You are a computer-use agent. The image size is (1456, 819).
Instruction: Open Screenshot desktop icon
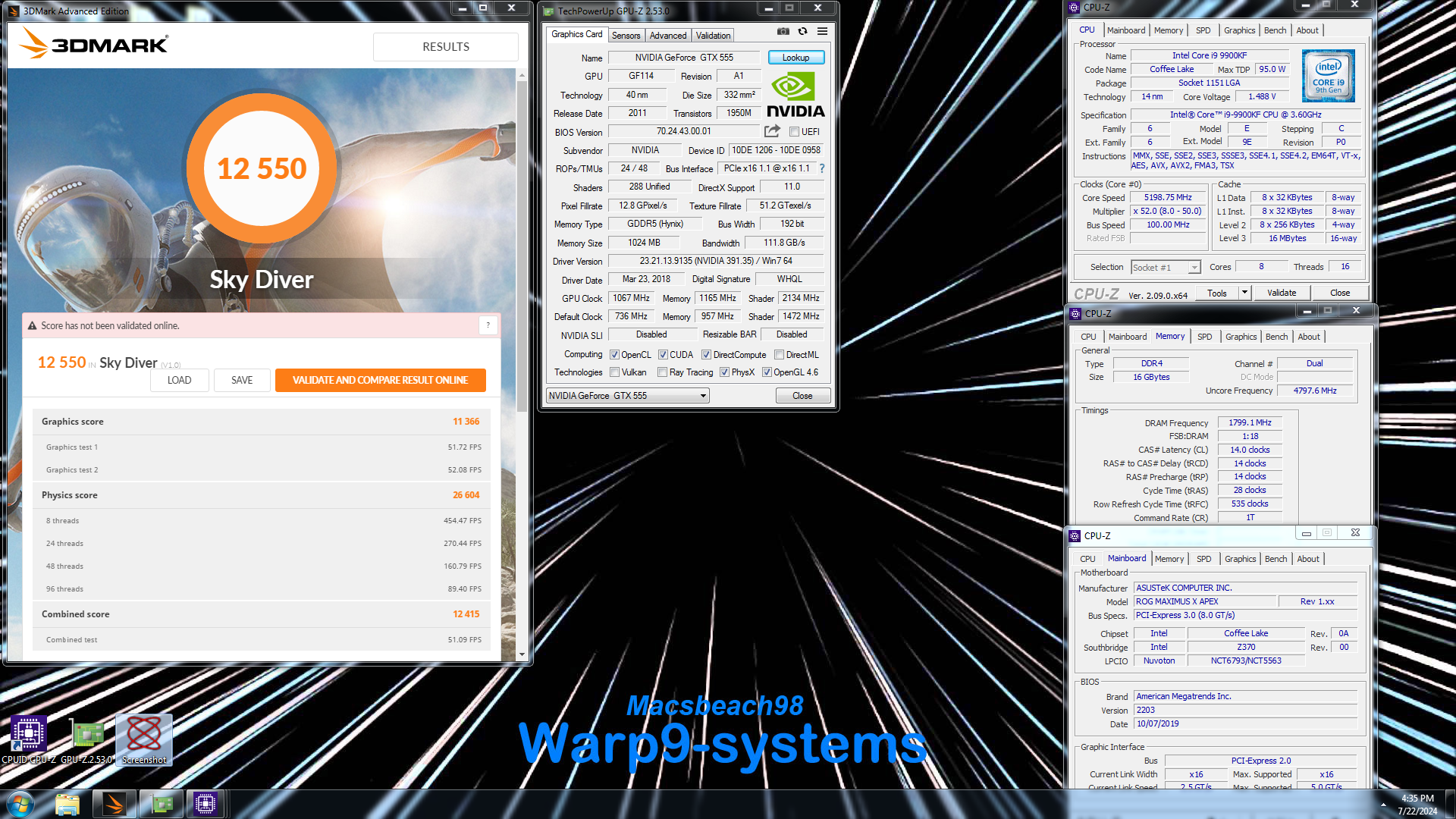[144, 740]
